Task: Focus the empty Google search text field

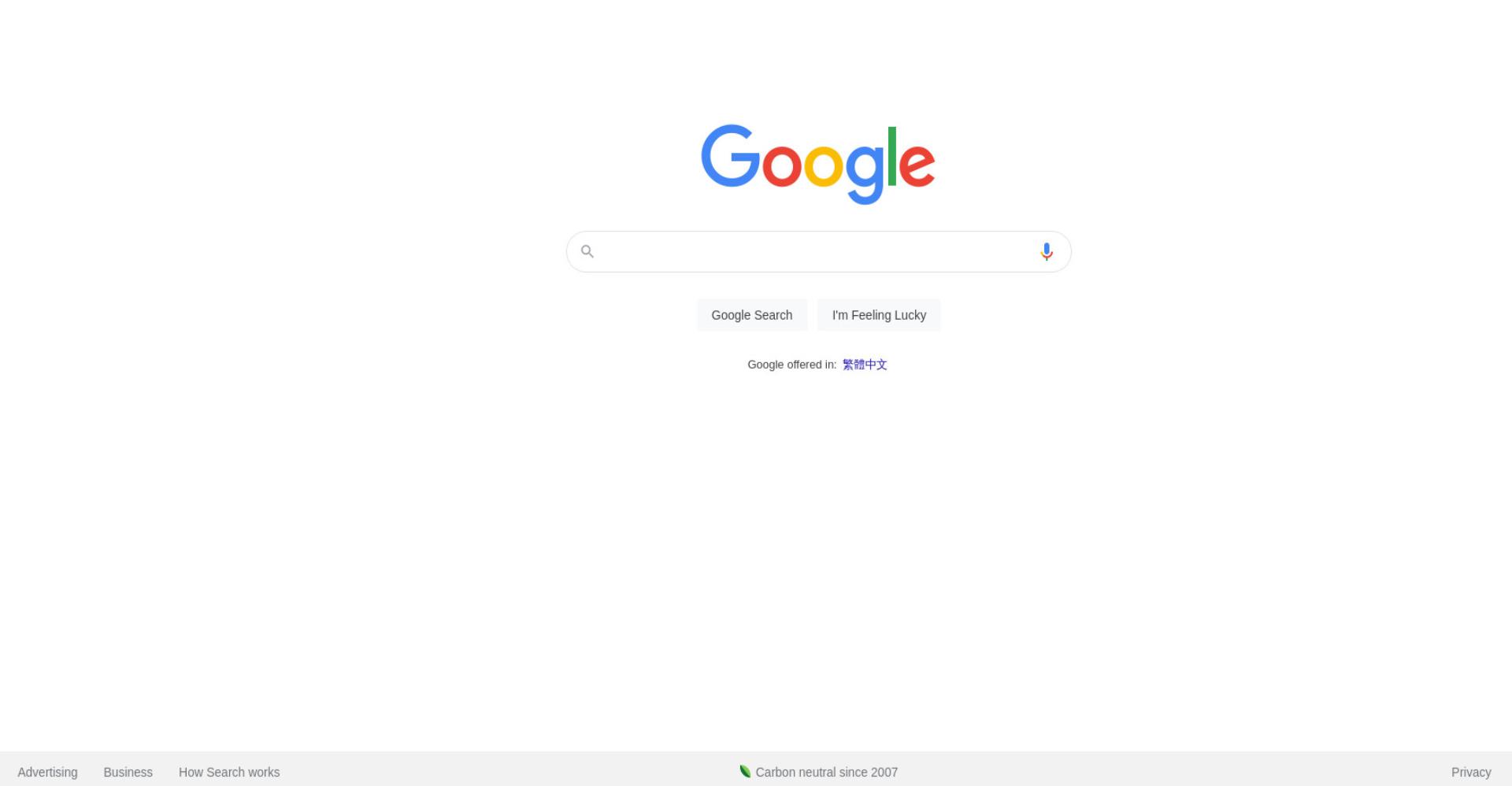Action: tap(815, 251)
